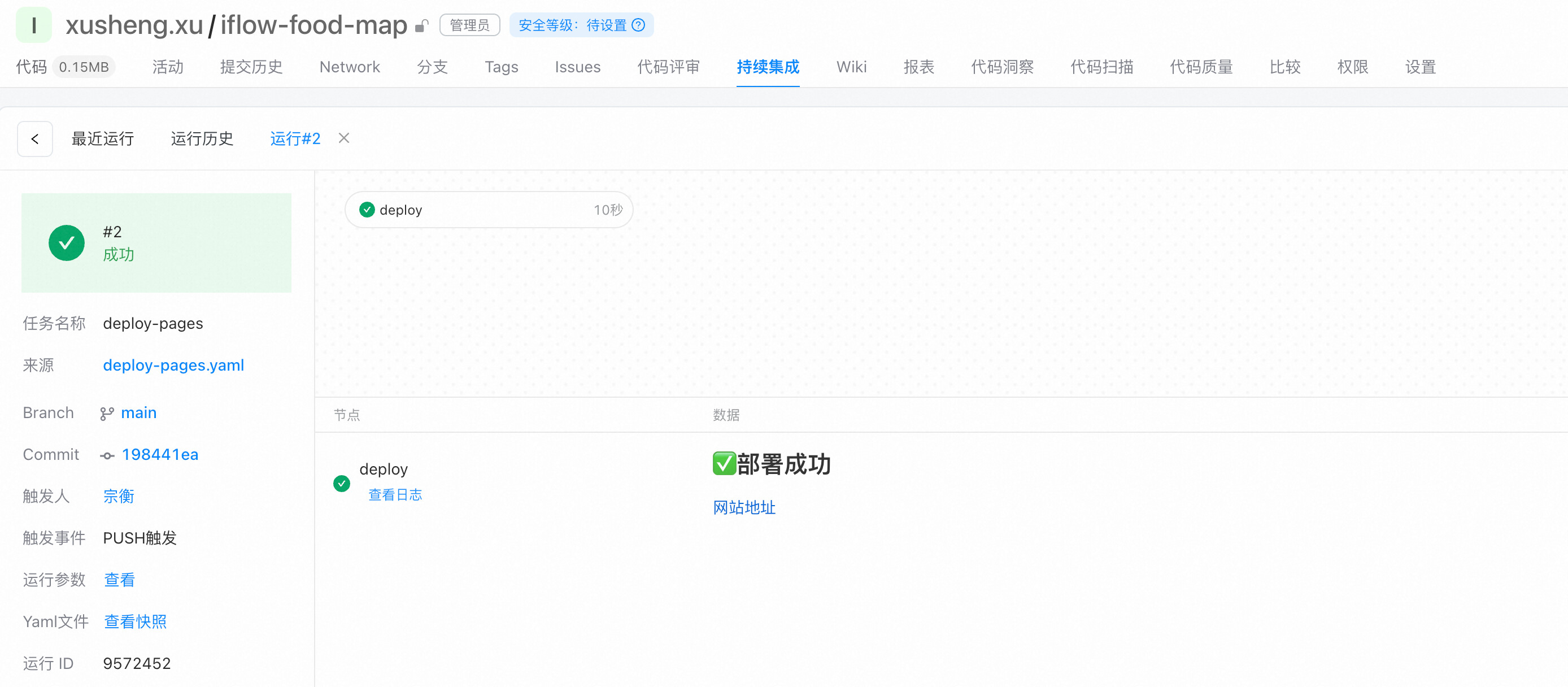The image size is (1568, 687).
Task: Open deploy-pages.yaml source link
Action: point(173,365)
